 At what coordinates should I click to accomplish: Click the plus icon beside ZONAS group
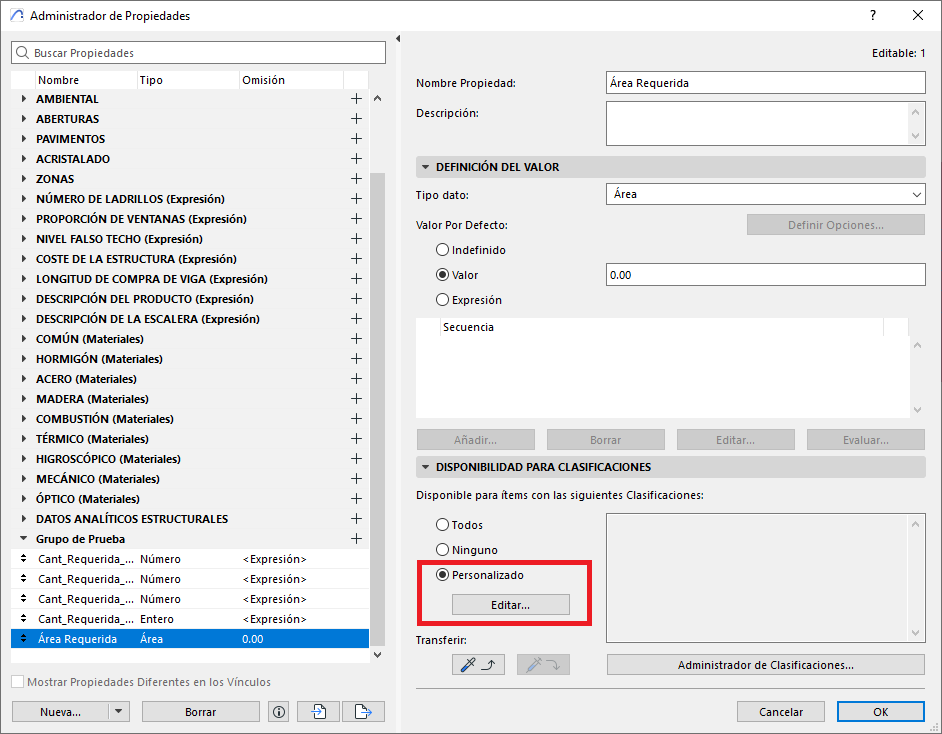(356, 179)
